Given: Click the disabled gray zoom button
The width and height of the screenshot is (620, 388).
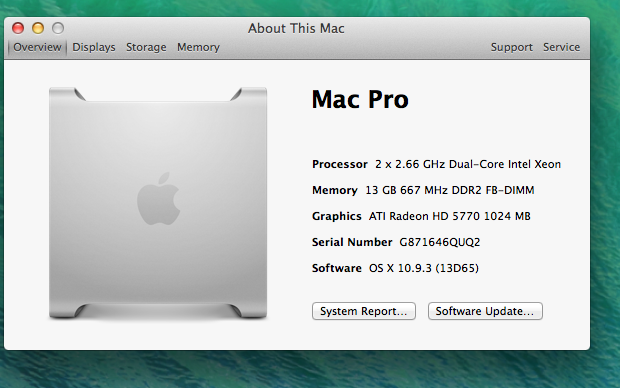Looking at the screenshot, I should point(58,28).
